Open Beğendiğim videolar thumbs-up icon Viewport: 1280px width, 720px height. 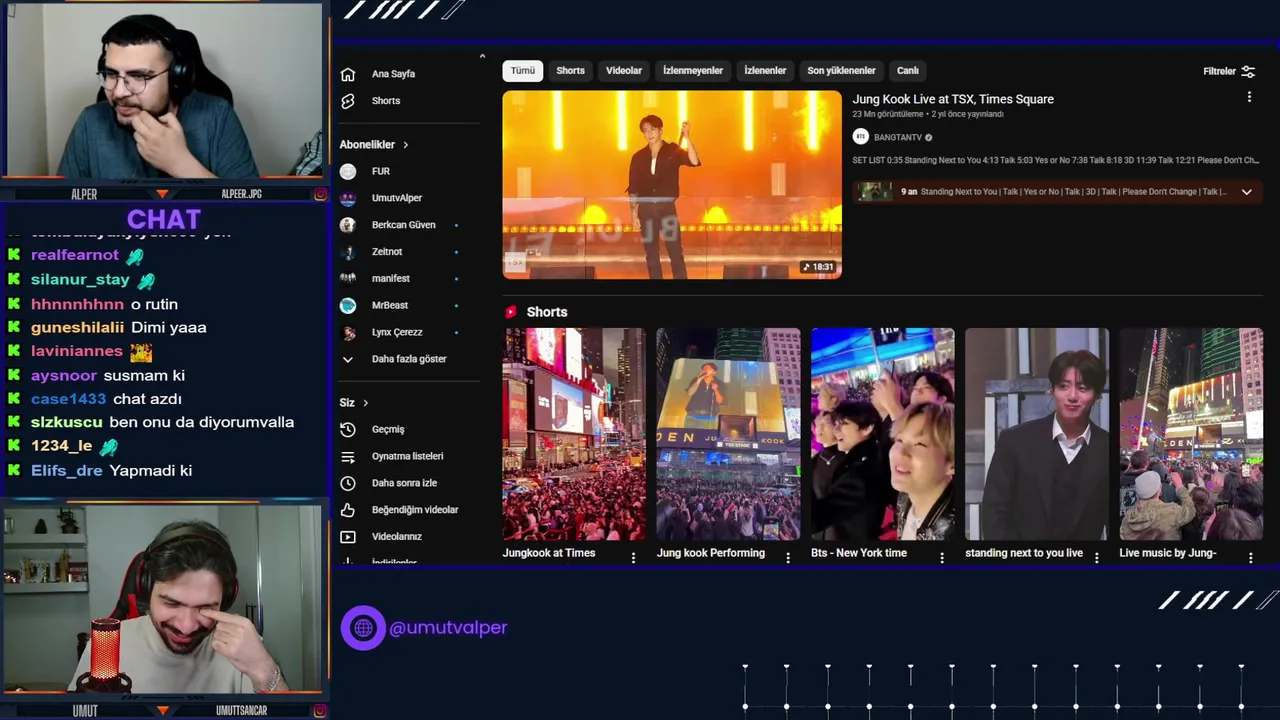click(348, 510)
